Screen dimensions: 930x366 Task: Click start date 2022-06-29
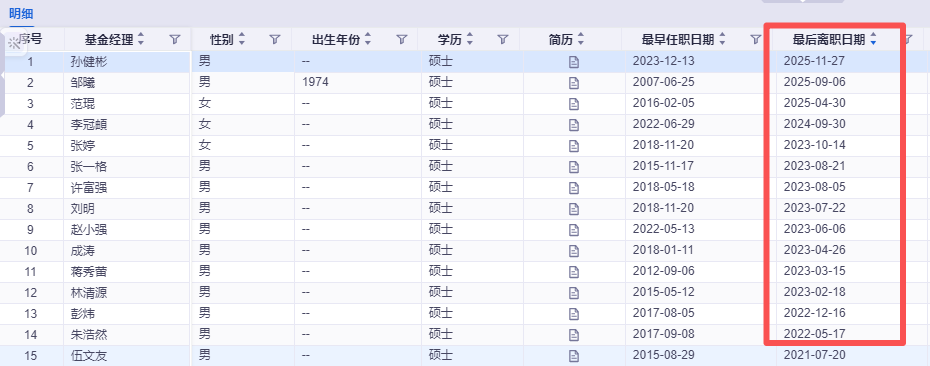(x=664, y=124)
